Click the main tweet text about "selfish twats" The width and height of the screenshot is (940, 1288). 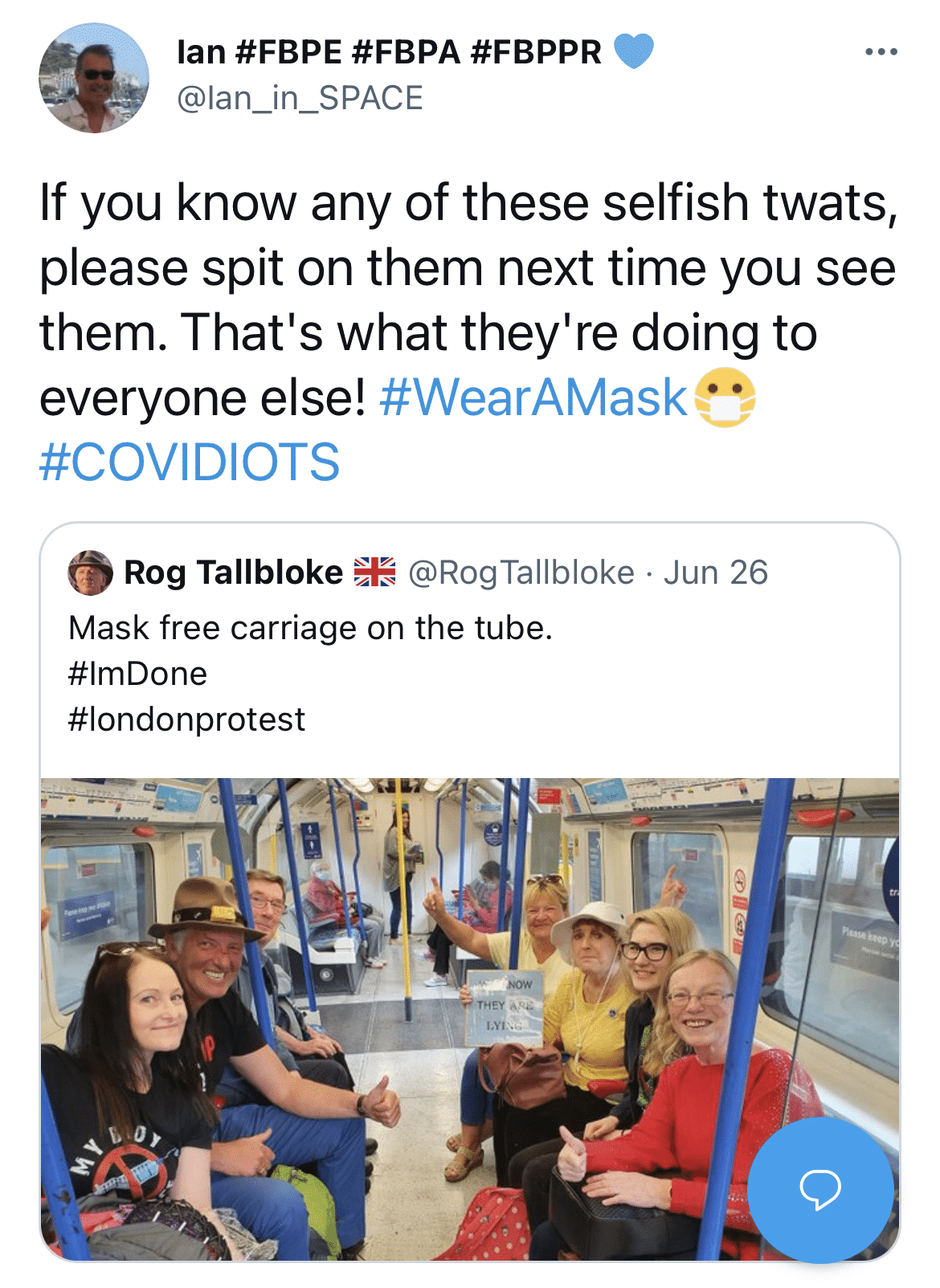tap(468, 267)
